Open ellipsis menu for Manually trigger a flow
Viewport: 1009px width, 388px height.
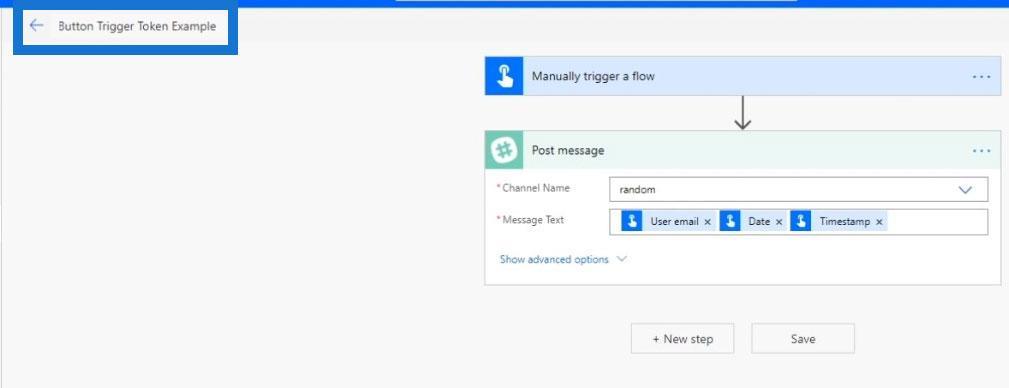(981, 77)
